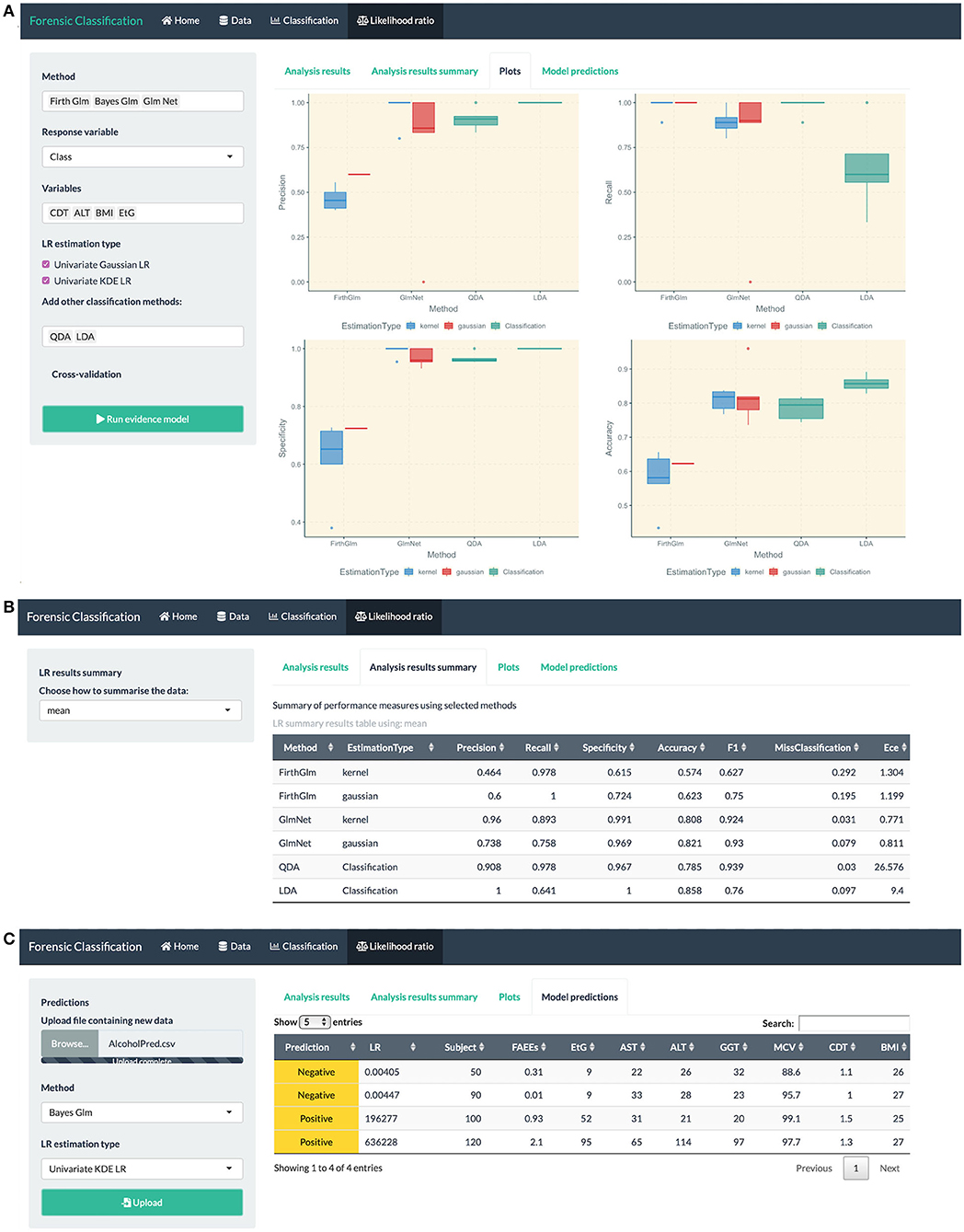This screenshot has width=964, height=1232.
Task: Click the Classification chart icon in panel A navbar
Action: (x=275, y=20)
